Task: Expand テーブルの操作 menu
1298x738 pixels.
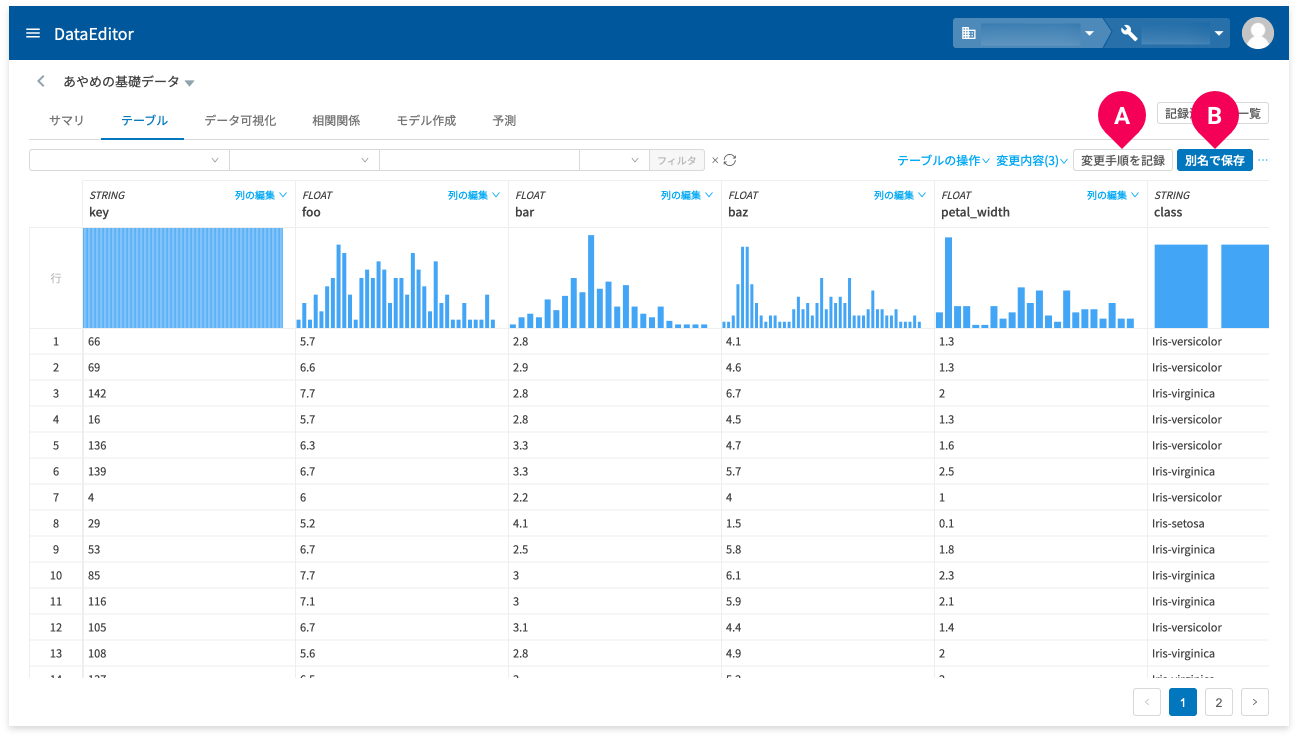Action: click(x=943, y=160)
